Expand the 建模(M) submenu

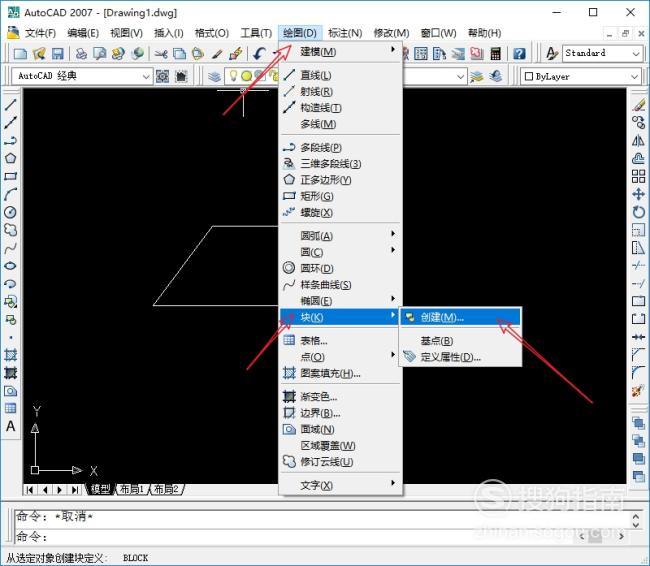tap(341, 52)
